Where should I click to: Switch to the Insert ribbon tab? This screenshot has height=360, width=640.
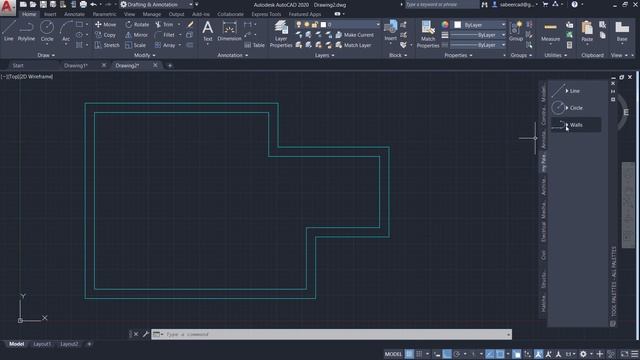click(50, 14)
